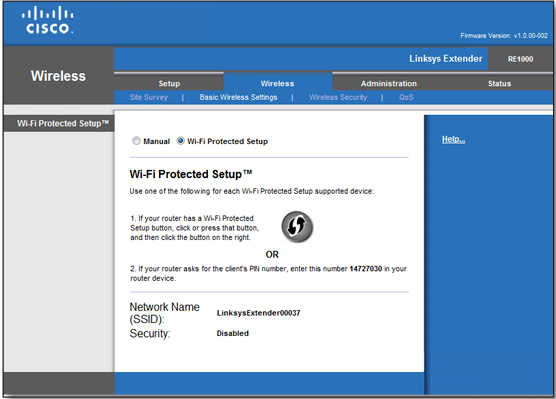Click the Wi-Fi Protected Setup push button icon
Image resolution: width=556 pixels, height=399 pixels.
point(297,227)
